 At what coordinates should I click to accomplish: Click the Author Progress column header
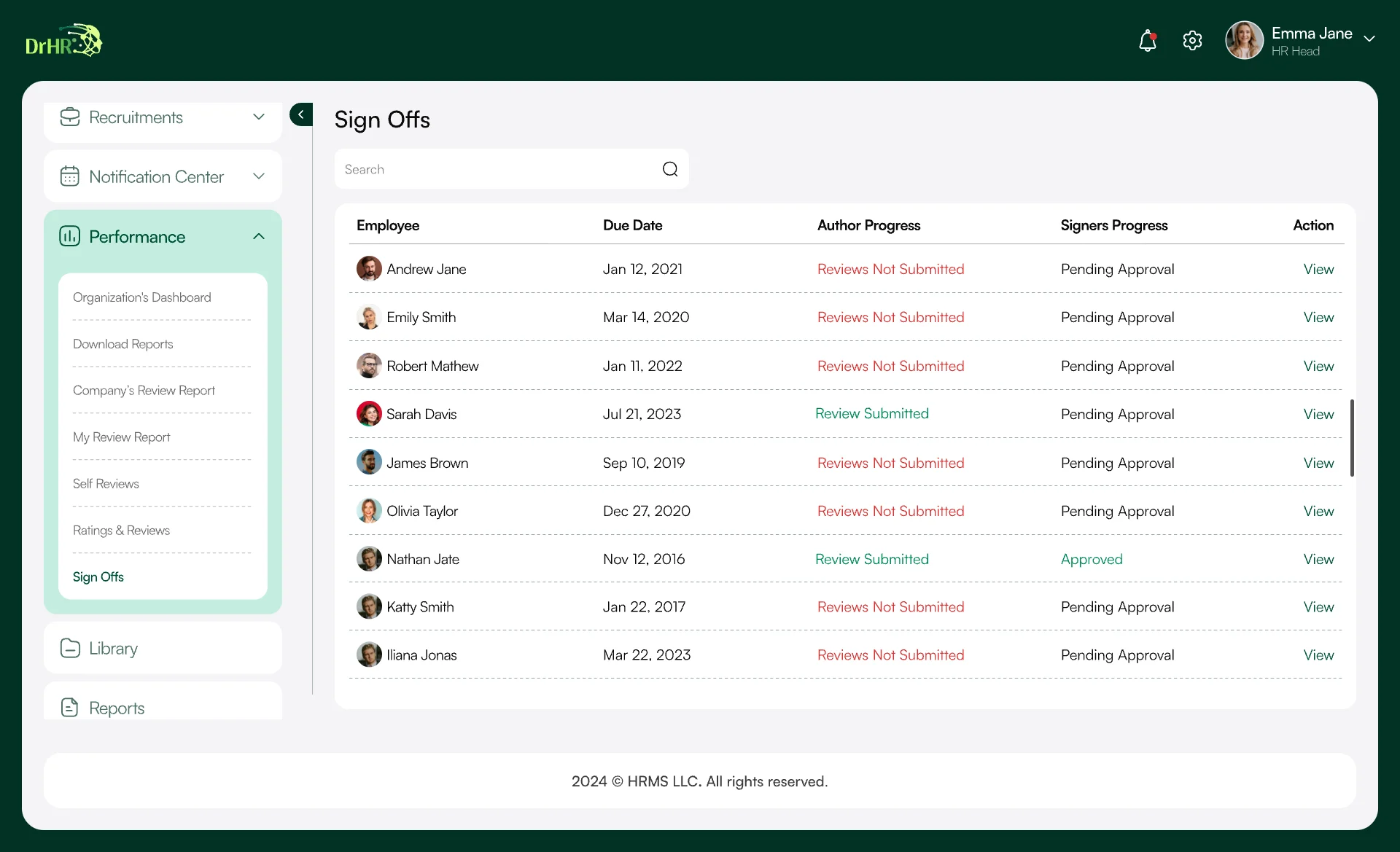point(869,225)
